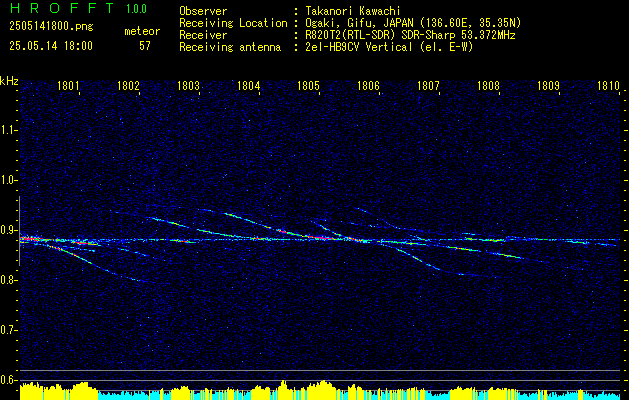
Task: Click the gray vertical range bar at left edge
Action: coord(20,231)
